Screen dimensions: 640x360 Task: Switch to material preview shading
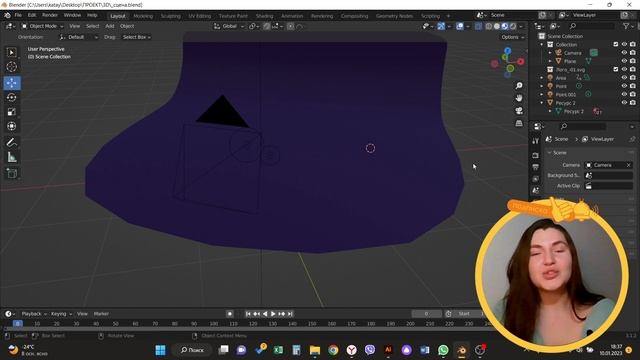pyautogui.click(x=505, y=26)
